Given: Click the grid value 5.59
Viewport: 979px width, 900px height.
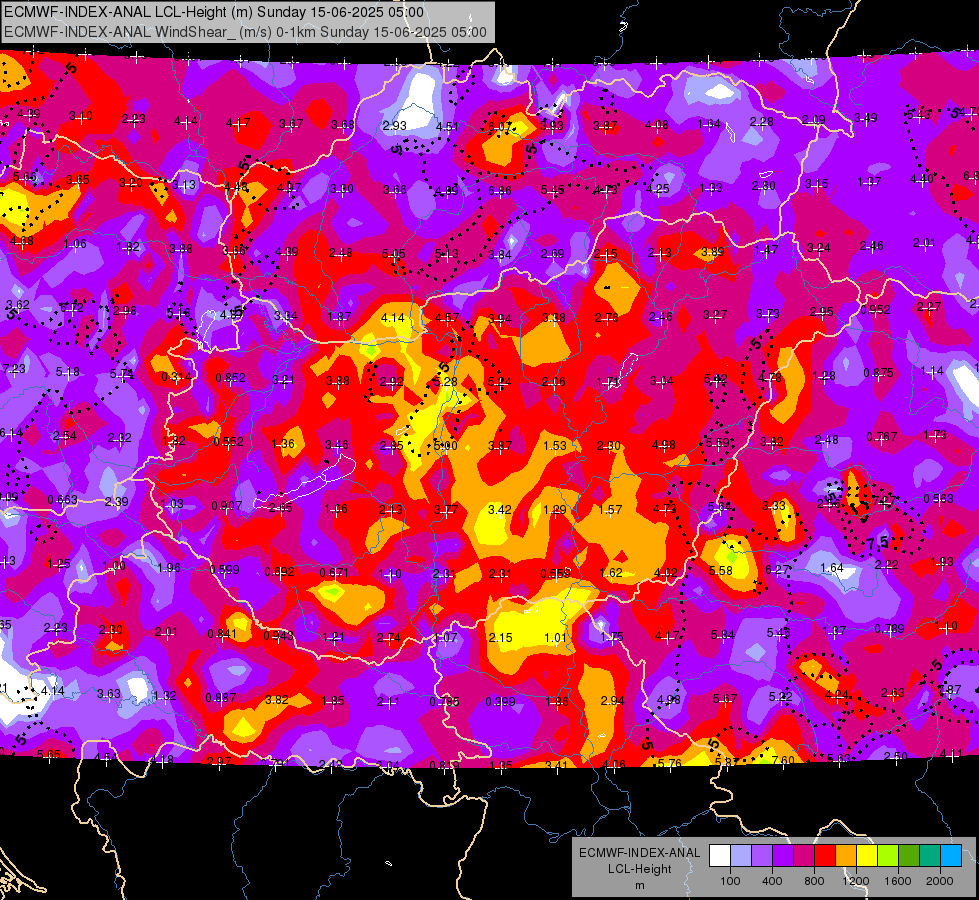Looking at the screenshot, I should 718,443.
